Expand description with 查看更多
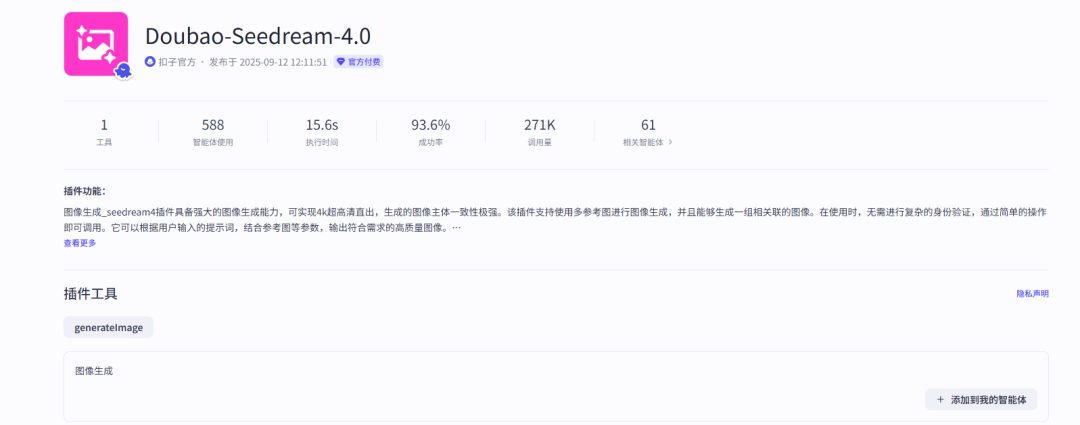This screenshot has width=1080, height=425. click(x=80, y=243)
